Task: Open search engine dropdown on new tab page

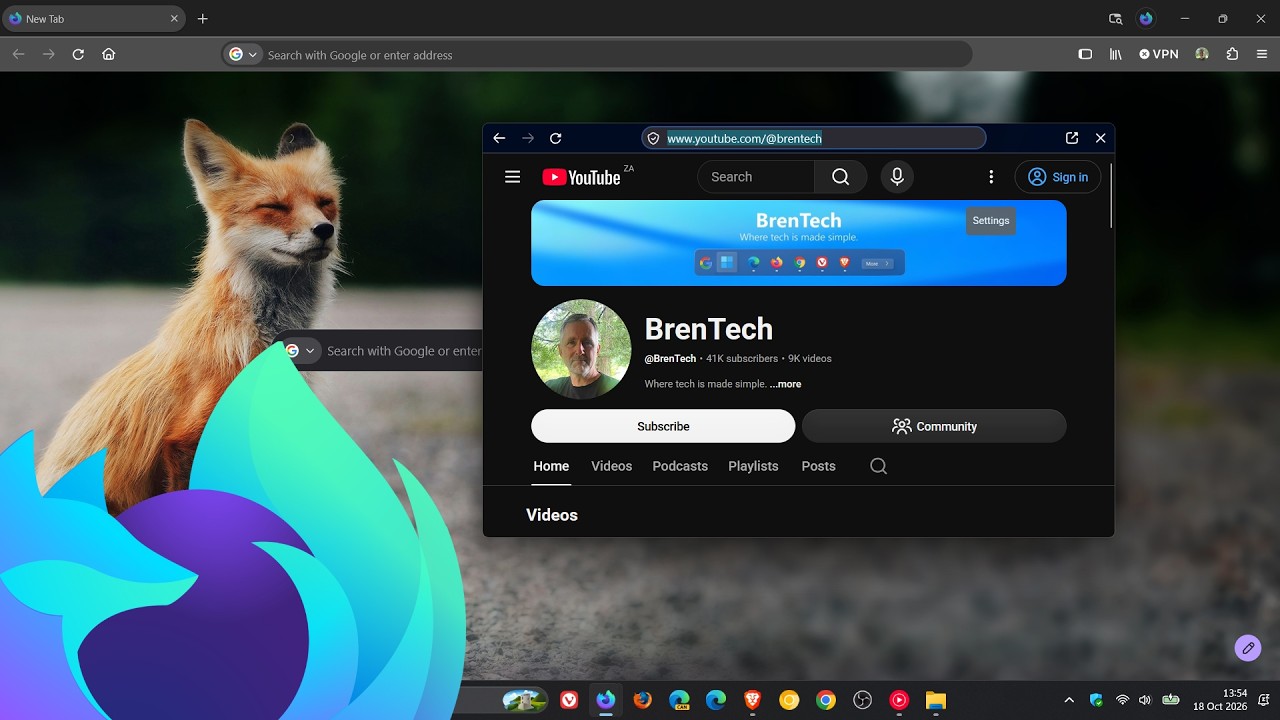Action: point(300,351)
